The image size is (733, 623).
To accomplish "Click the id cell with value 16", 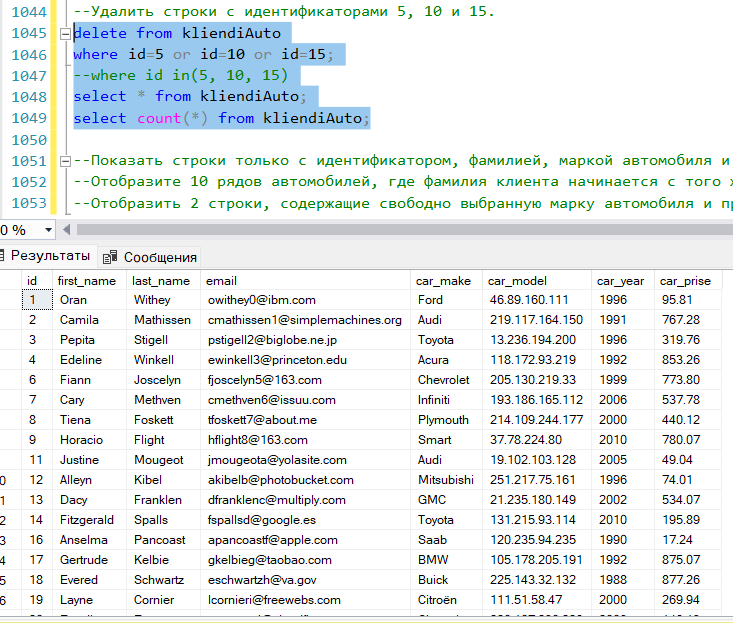I will (x=36, y=540).
